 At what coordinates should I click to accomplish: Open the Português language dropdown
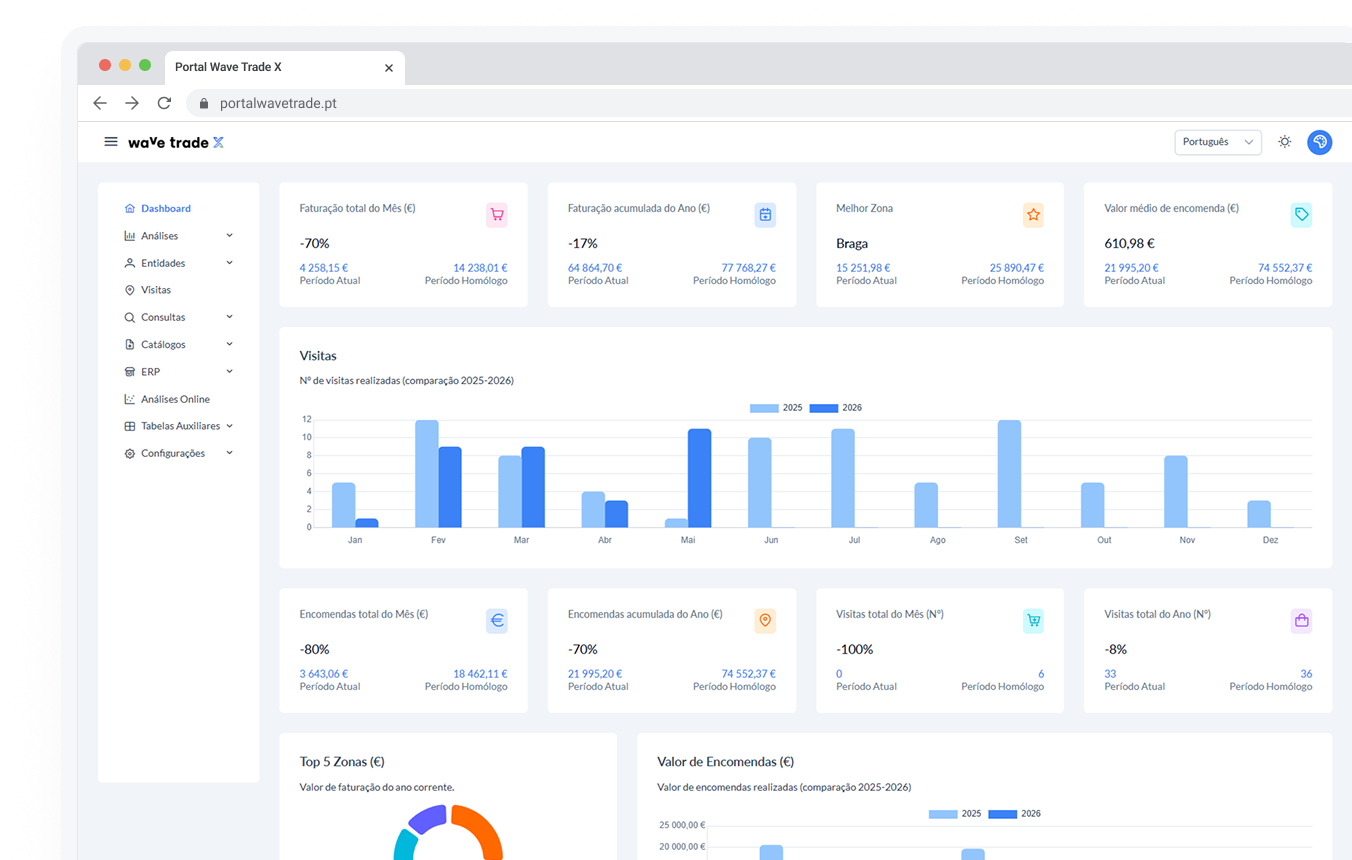(x=1218, y=142)
